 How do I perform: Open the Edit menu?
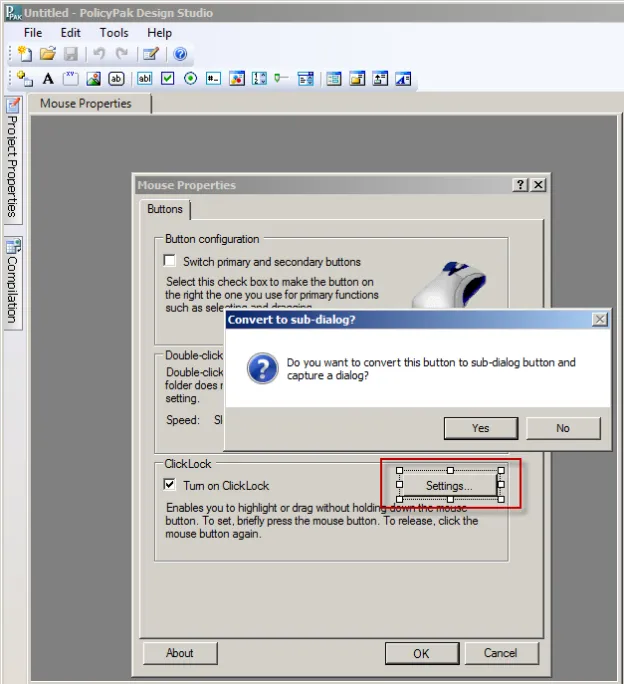[x=70, y=33]
